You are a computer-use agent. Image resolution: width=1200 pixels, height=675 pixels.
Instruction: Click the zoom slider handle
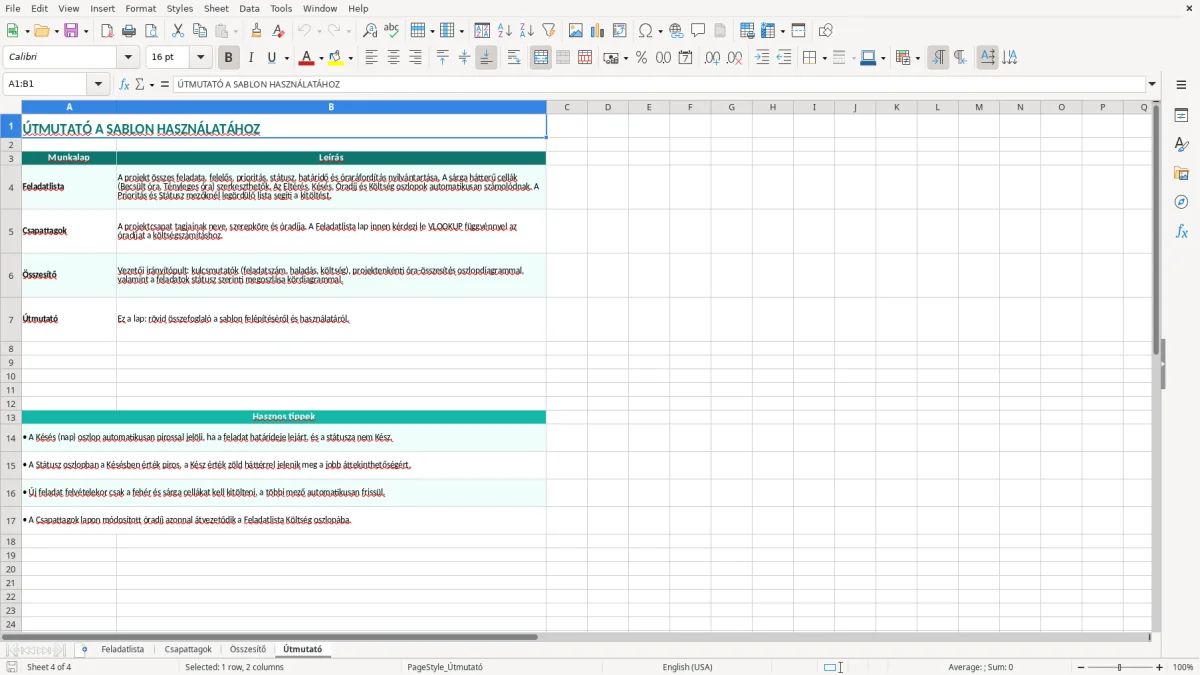tap(1120, 667)
